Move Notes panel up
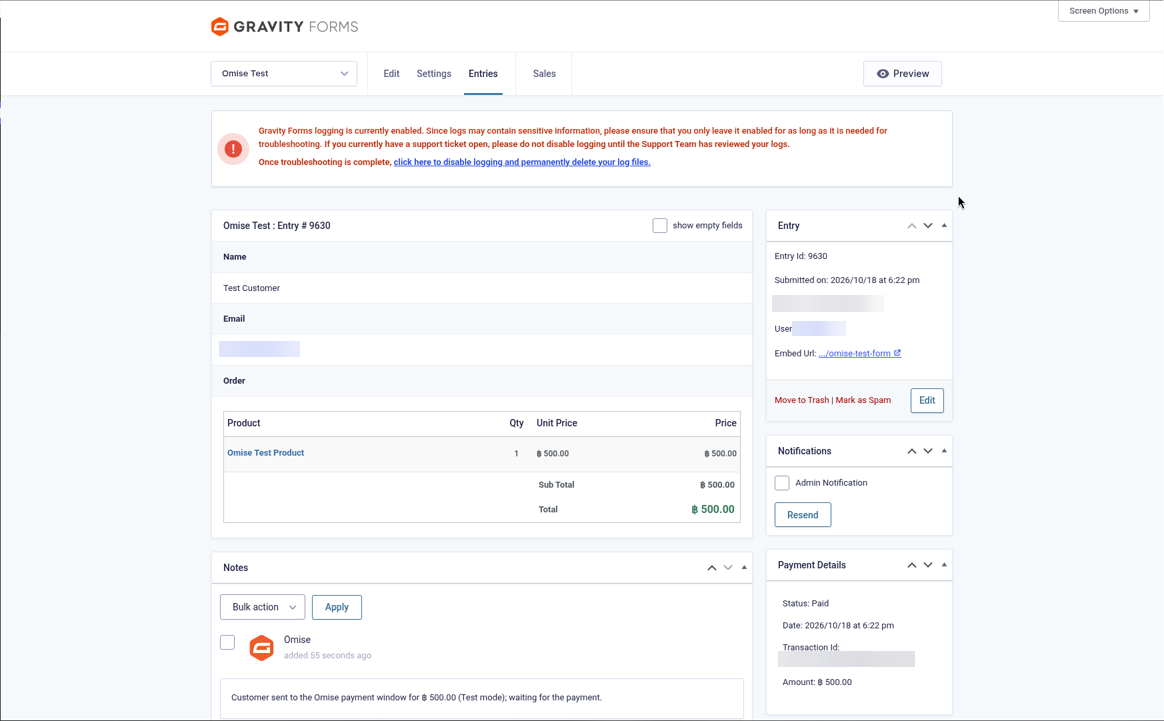Viewport: 1164px width, 721px height. tap(712, 568)
